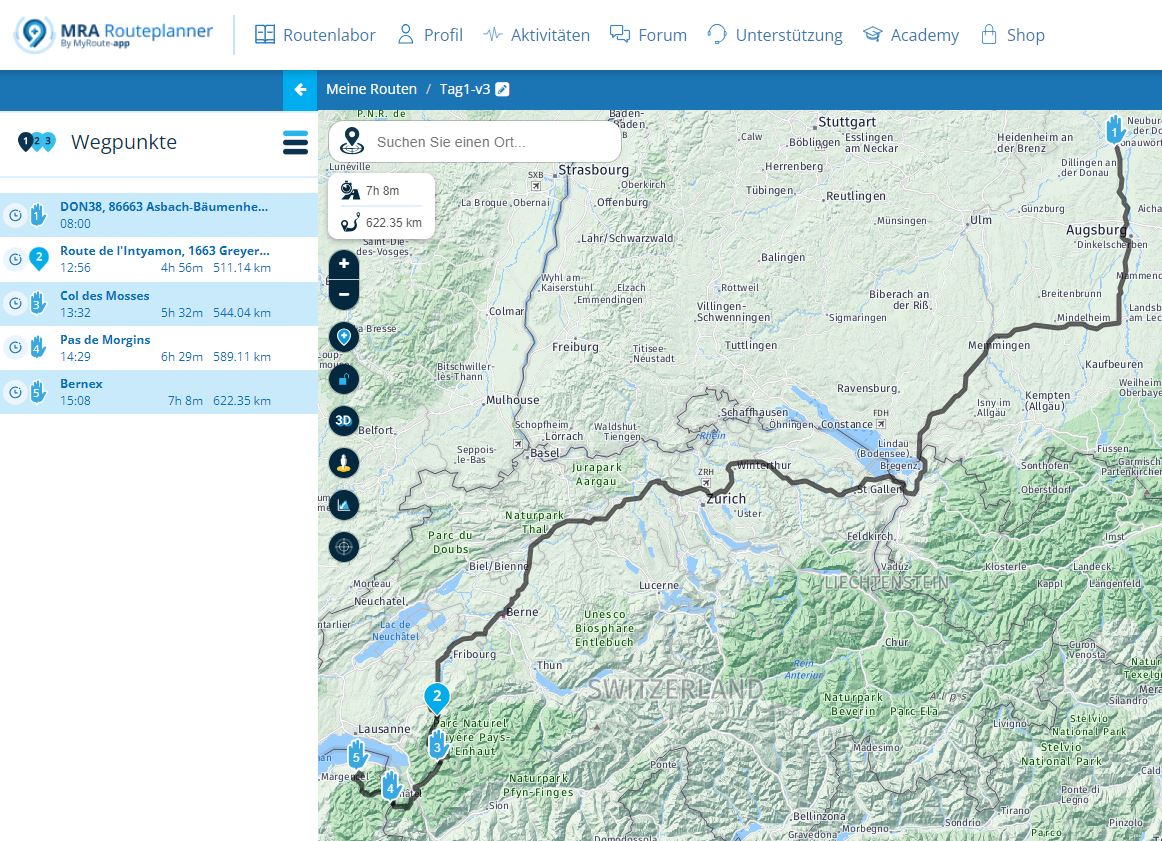
Task: Zoom in with the plus button
Action: pyautogui.click(x=344, y=264)
